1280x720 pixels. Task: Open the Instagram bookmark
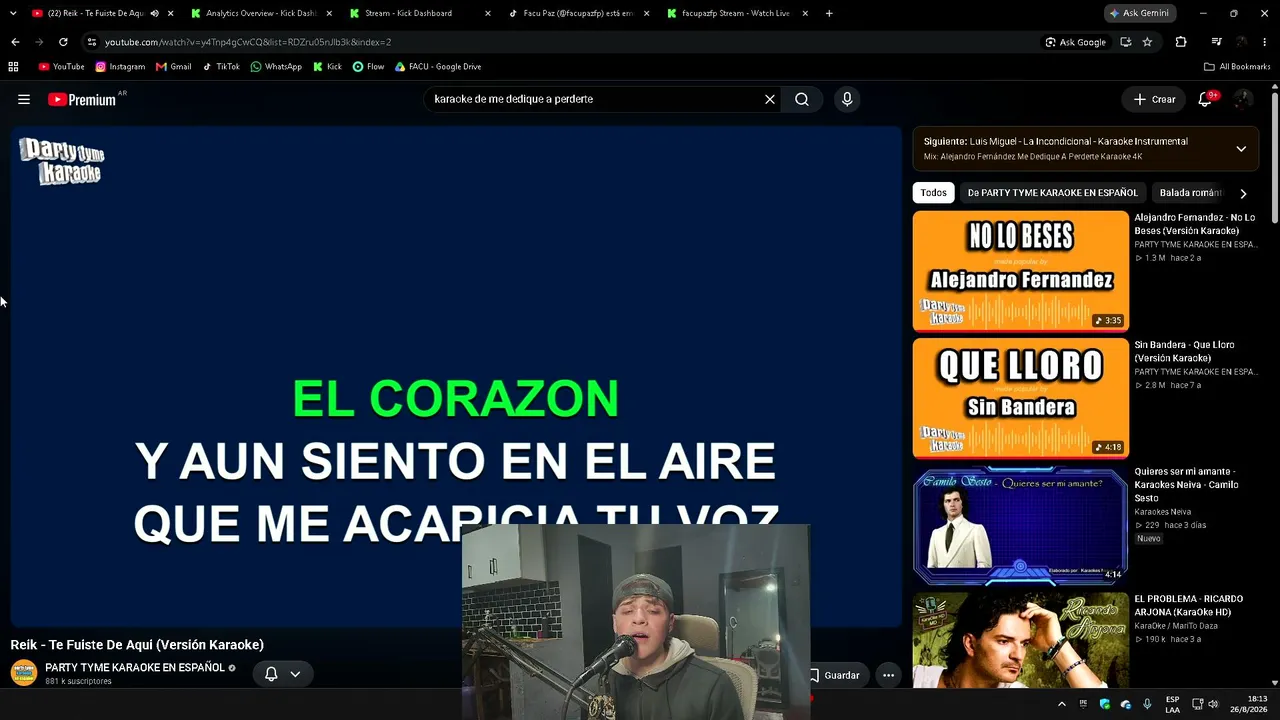pyautogui.click(x=120, y=67)
